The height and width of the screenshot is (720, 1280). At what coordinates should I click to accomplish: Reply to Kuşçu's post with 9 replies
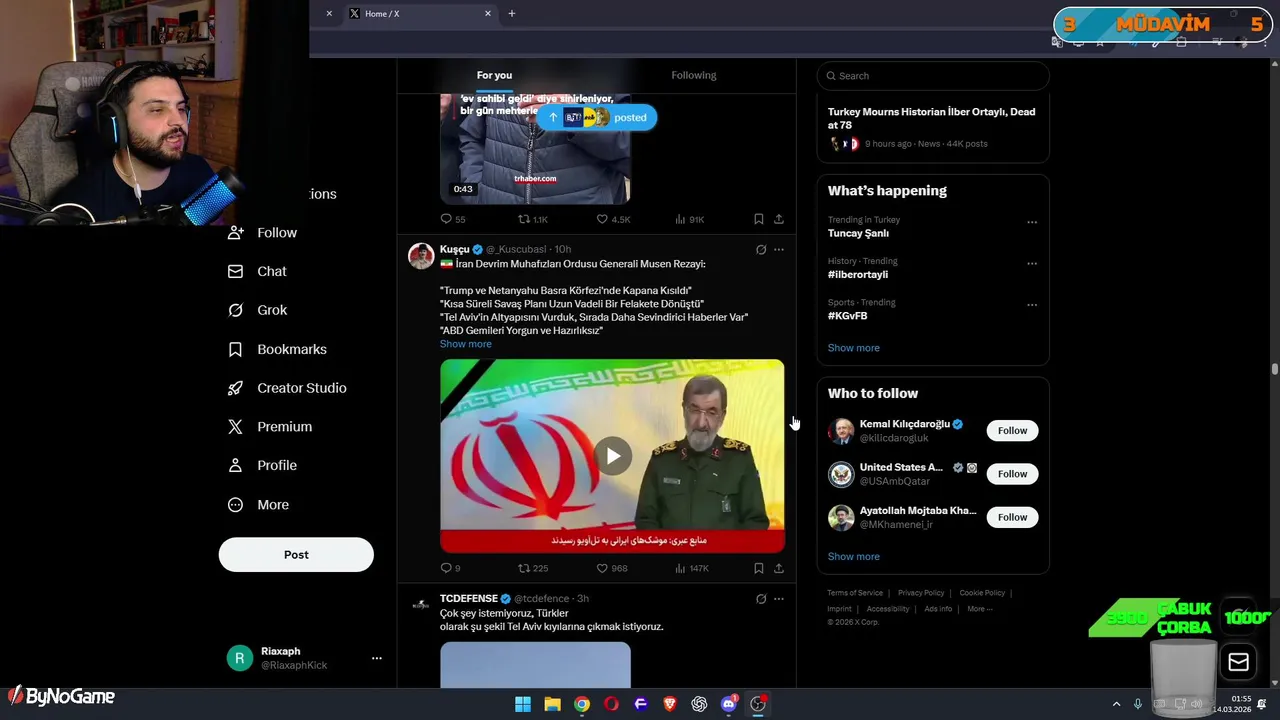[x=450, y=568]
